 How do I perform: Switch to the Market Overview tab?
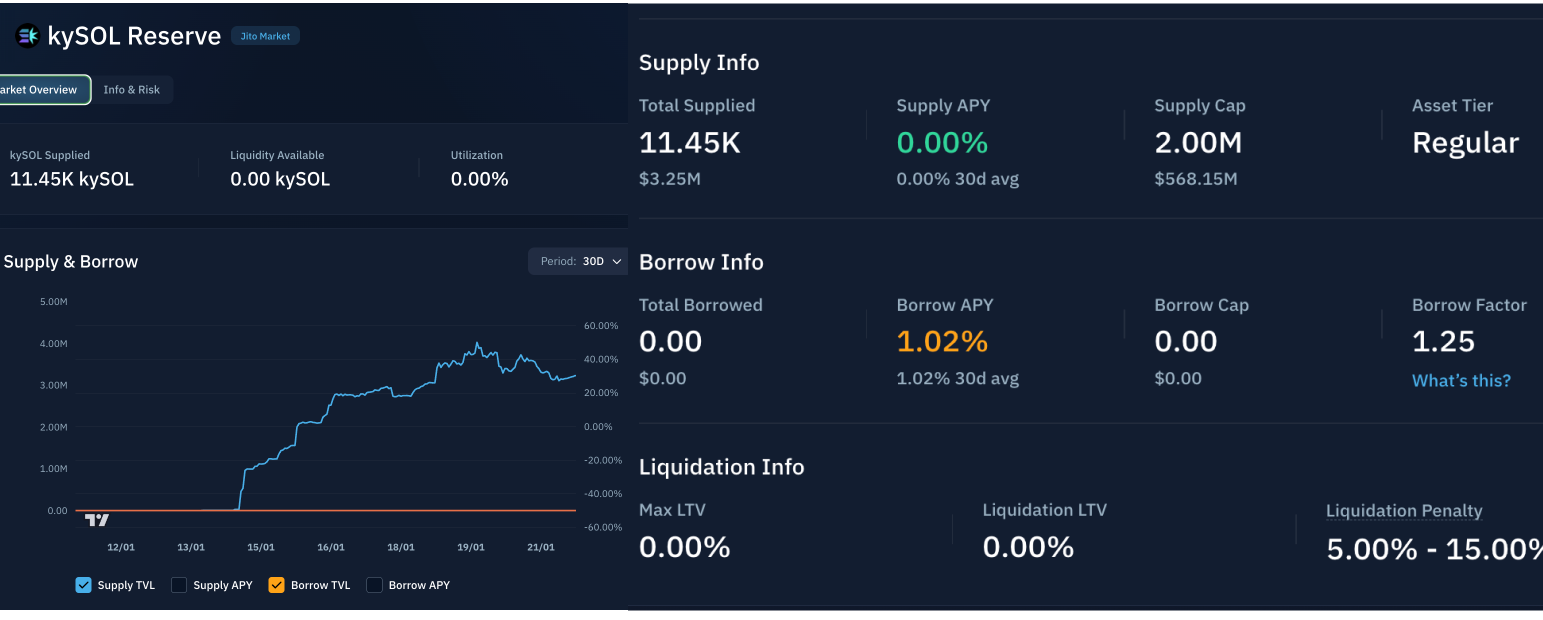(42, 90)
